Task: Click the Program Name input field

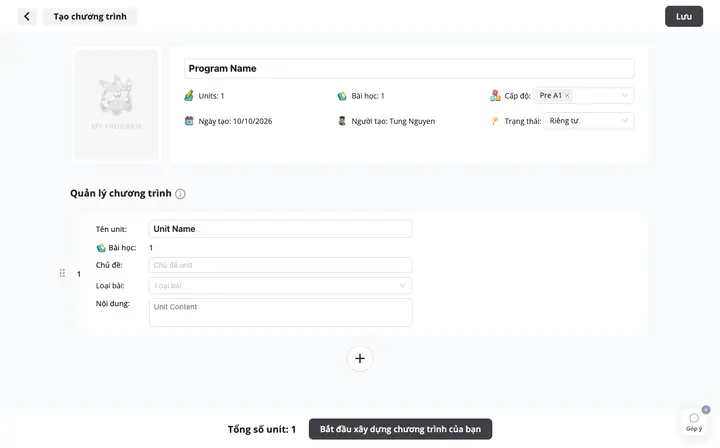Action: [x=409, y=68]
